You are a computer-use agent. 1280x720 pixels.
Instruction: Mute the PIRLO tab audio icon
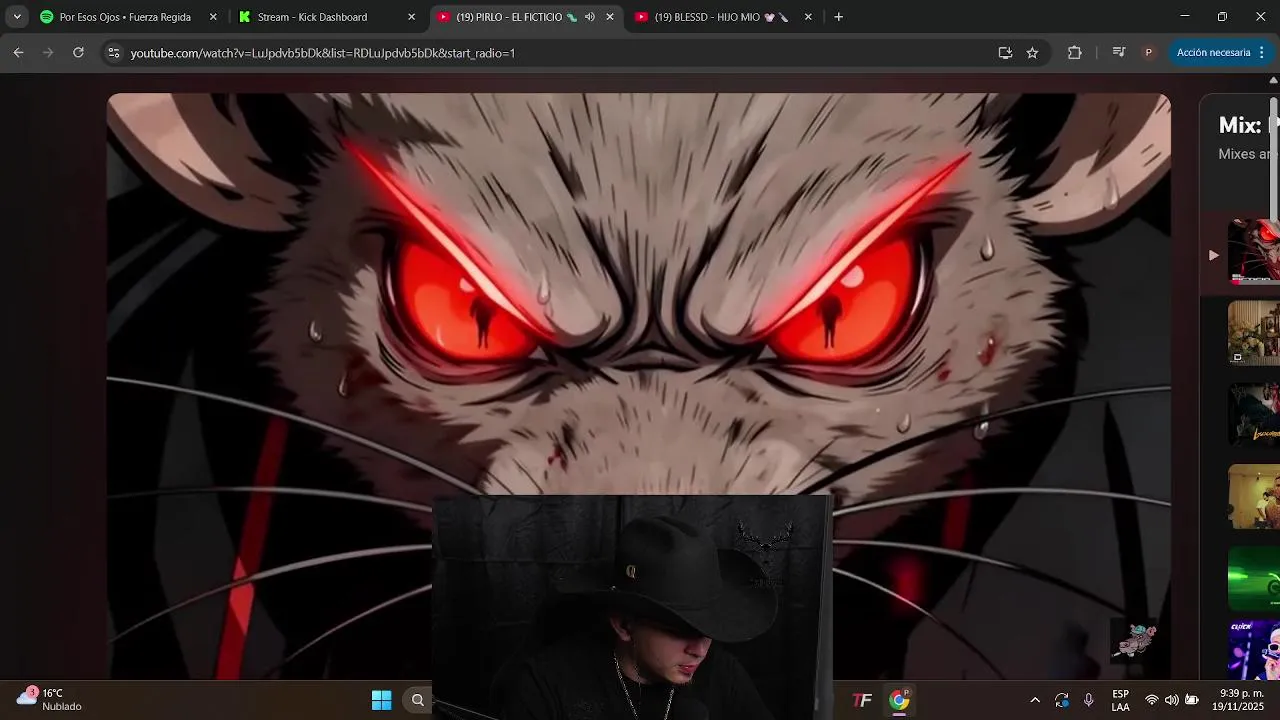[589, 17]
